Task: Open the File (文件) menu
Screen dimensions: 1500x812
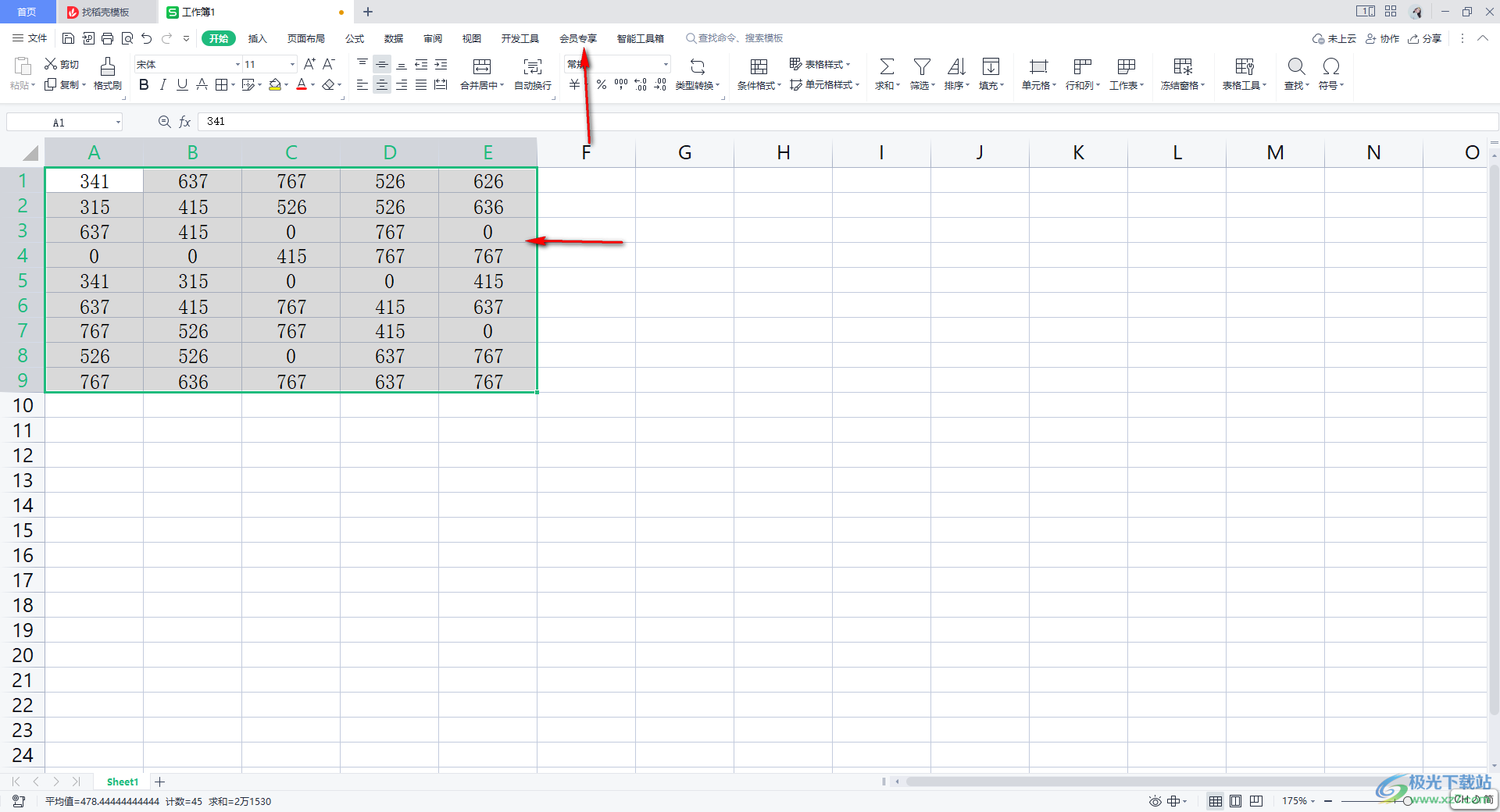Action: [x=30, y=38]
